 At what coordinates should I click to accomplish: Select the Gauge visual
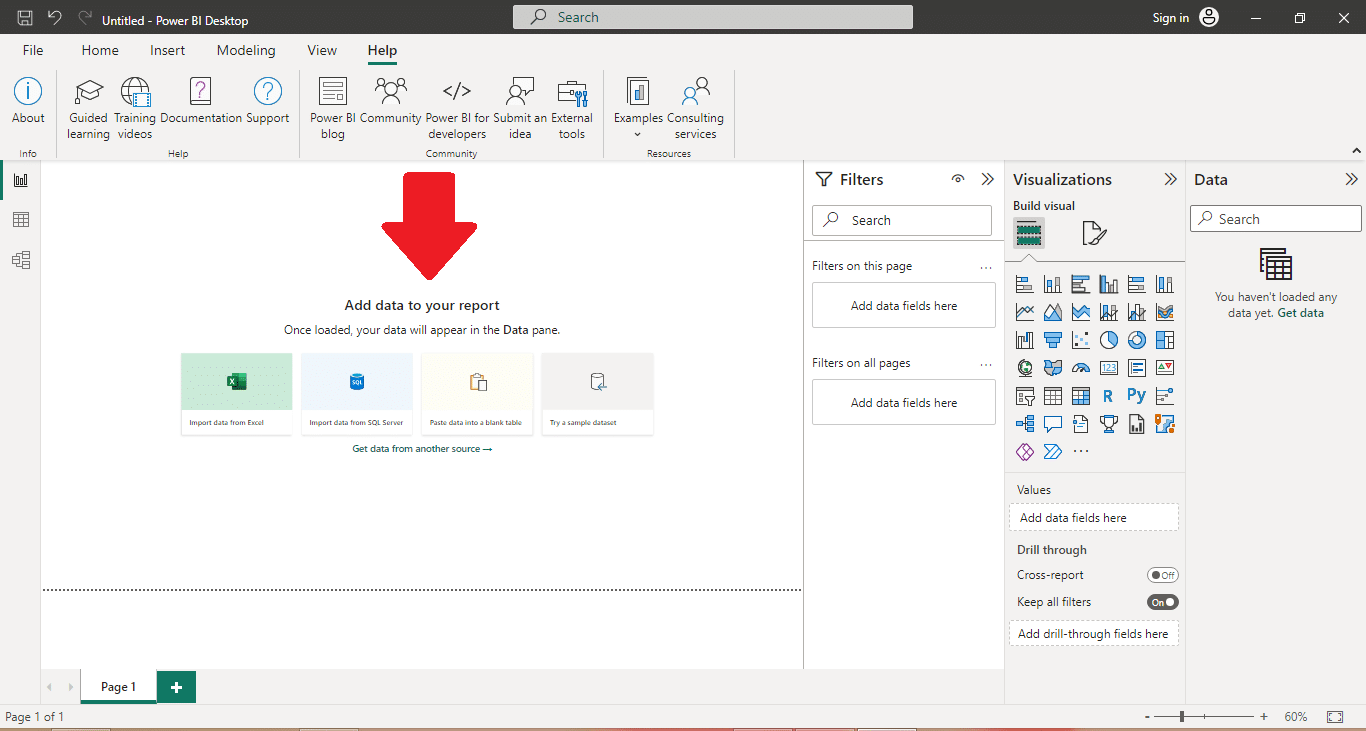tap(1080, 368)
